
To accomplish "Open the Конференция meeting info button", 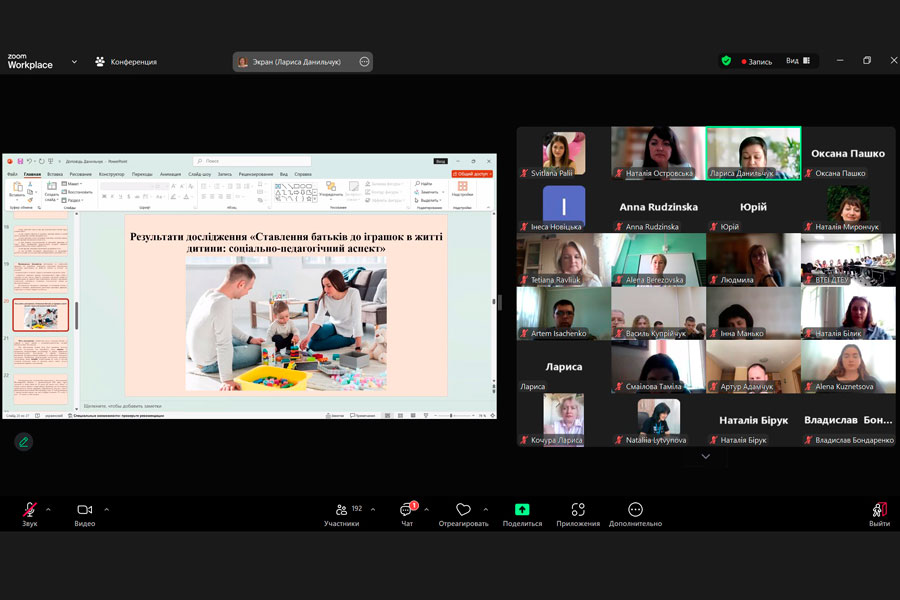I will (126, 61).
